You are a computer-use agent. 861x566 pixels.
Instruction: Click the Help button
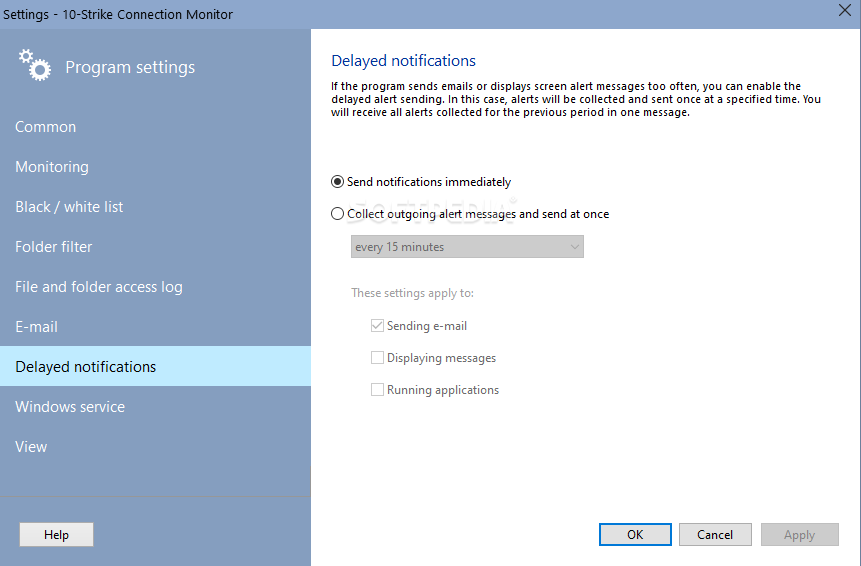[57, 535]
